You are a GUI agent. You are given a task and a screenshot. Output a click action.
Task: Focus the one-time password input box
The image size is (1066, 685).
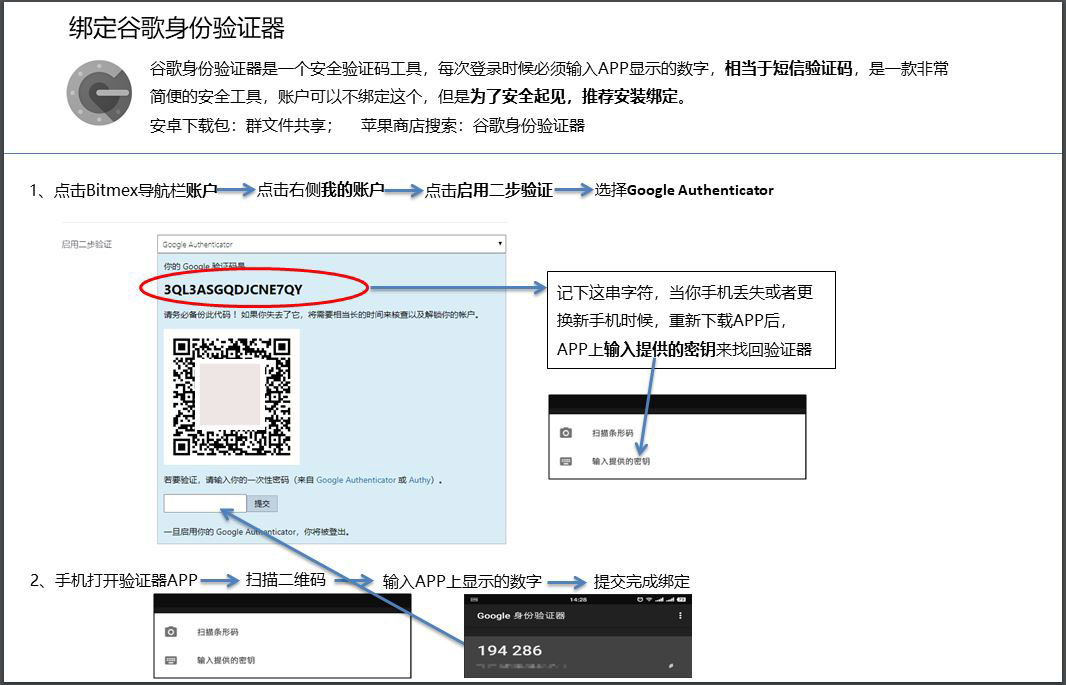(205, 504)
